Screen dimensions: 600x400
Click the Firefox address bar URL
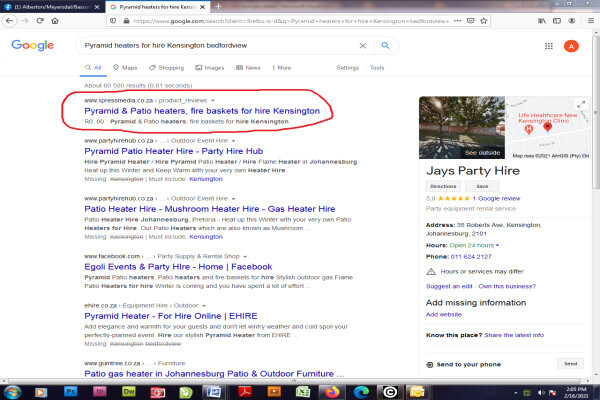coord(291,21)
